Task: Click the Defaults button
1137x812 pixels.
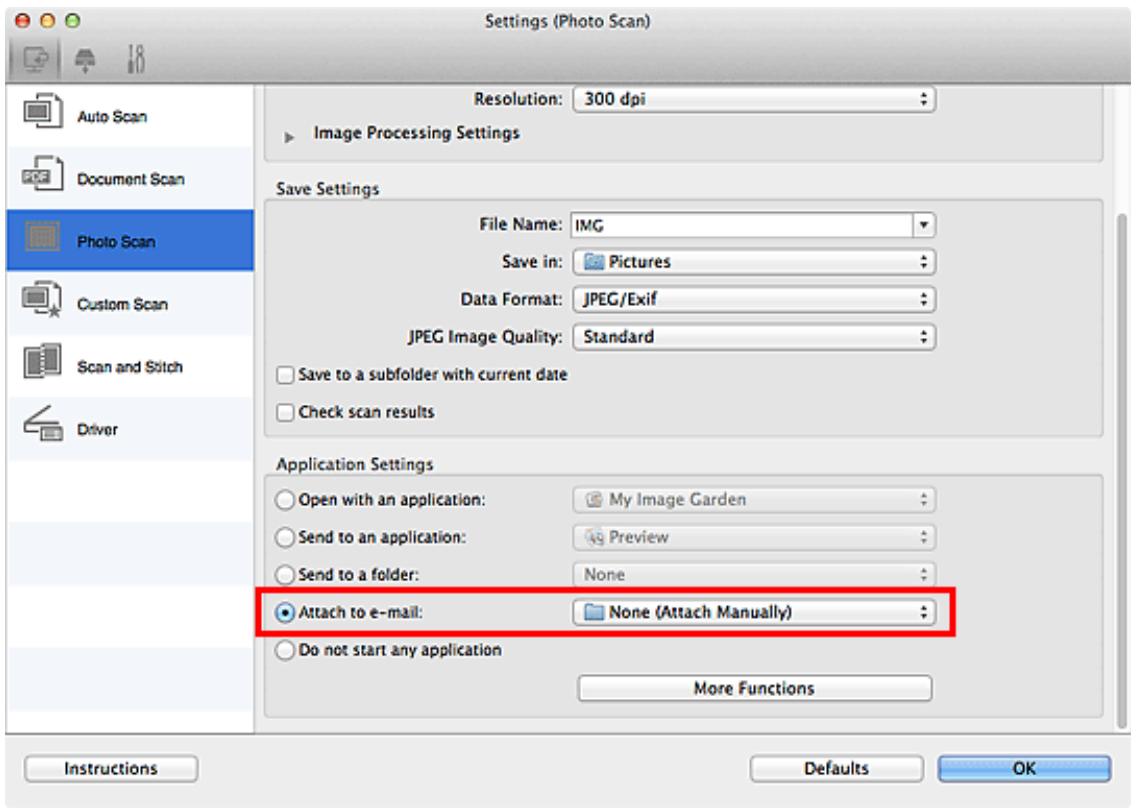Action: pos(836,768)
